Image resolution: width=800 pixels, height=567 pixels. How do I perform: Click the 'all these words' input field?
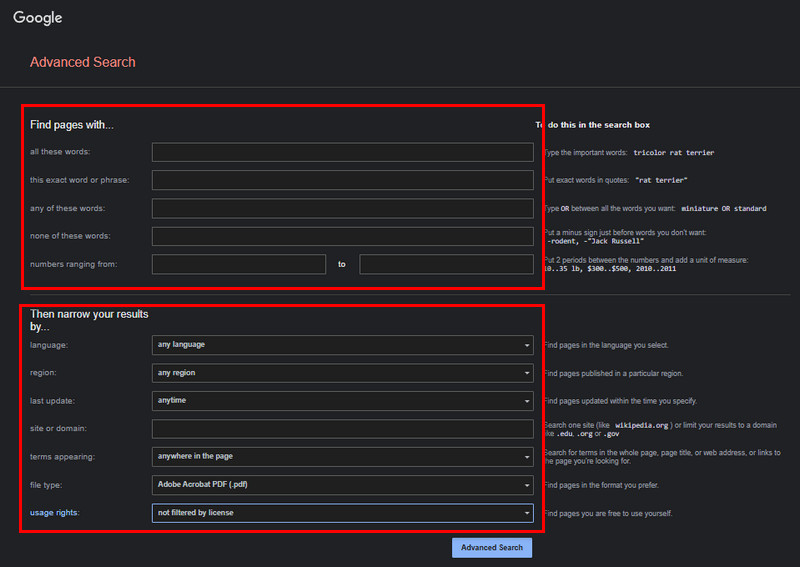coord(342,152)
